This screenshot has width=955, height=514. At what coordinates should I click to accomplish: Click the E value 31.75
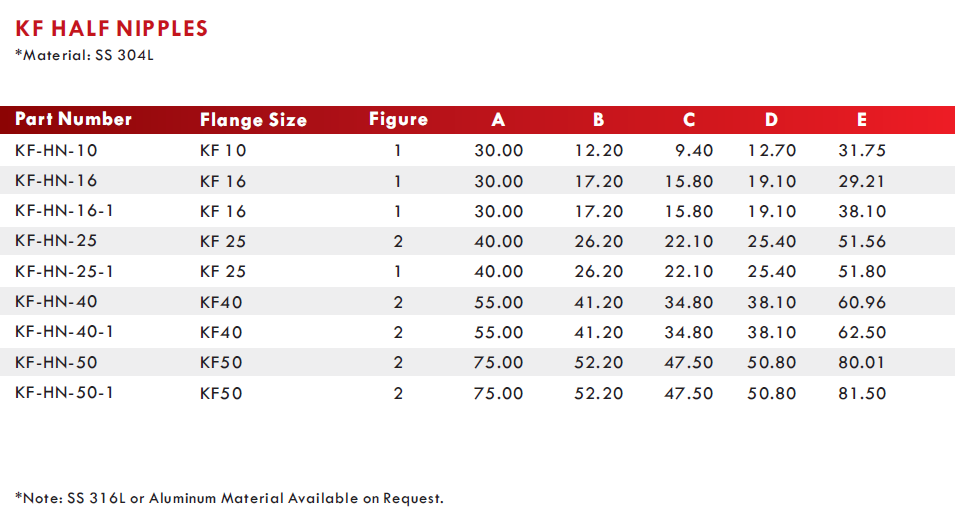pyautogui.click(x=862, y=150)
